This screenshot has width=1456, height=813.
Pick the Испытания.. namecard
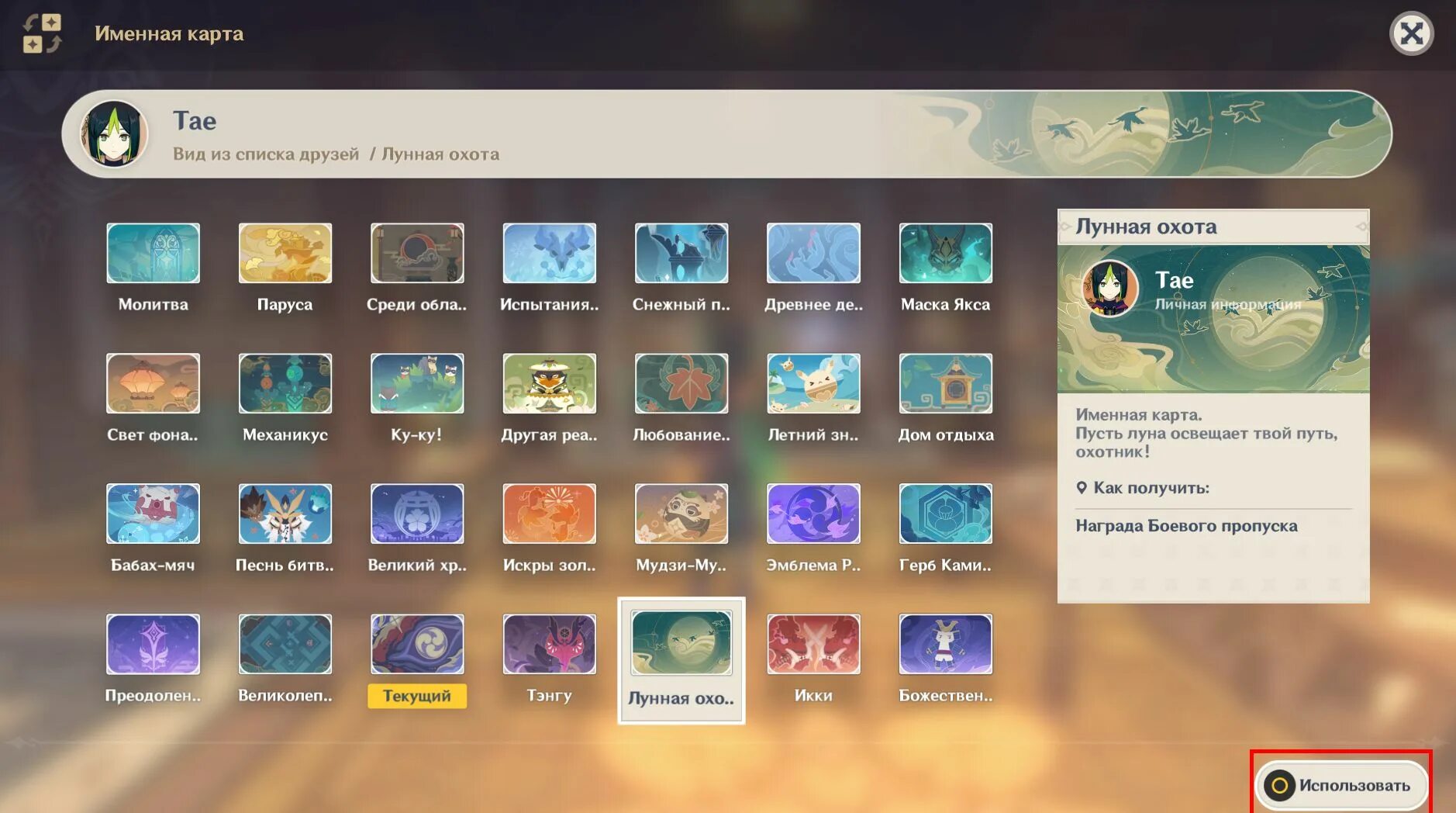[x=549, y=254]
